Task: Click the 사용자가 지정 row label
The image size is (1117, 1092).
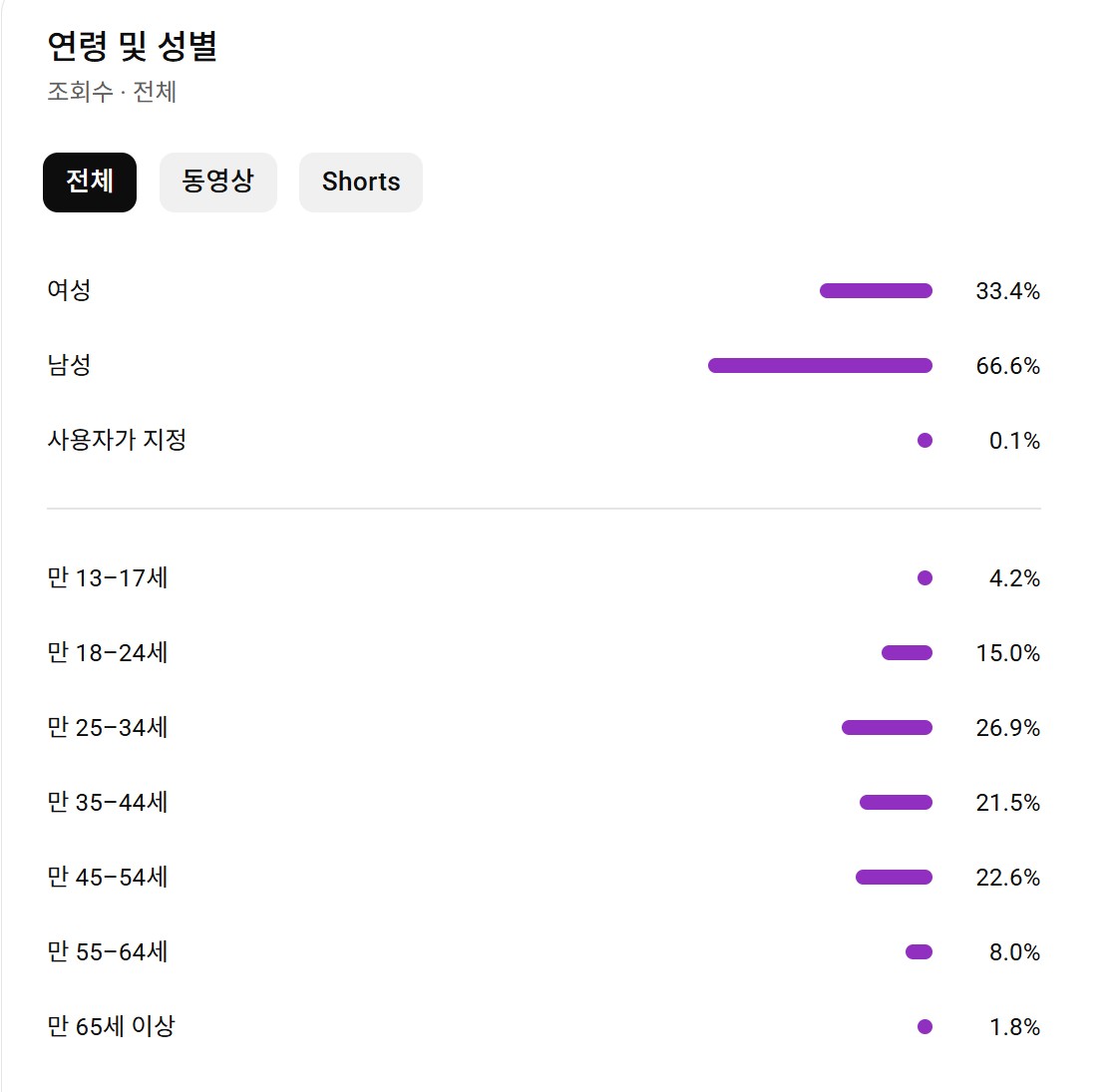Action: [117, 440]
